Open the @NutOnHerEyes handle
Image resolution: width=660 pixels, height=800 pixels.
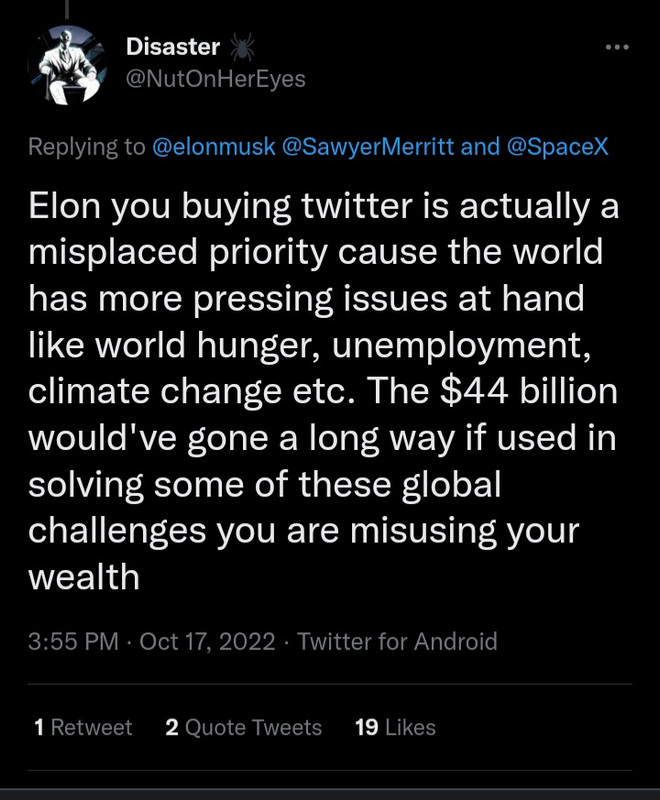click(215, 78)
